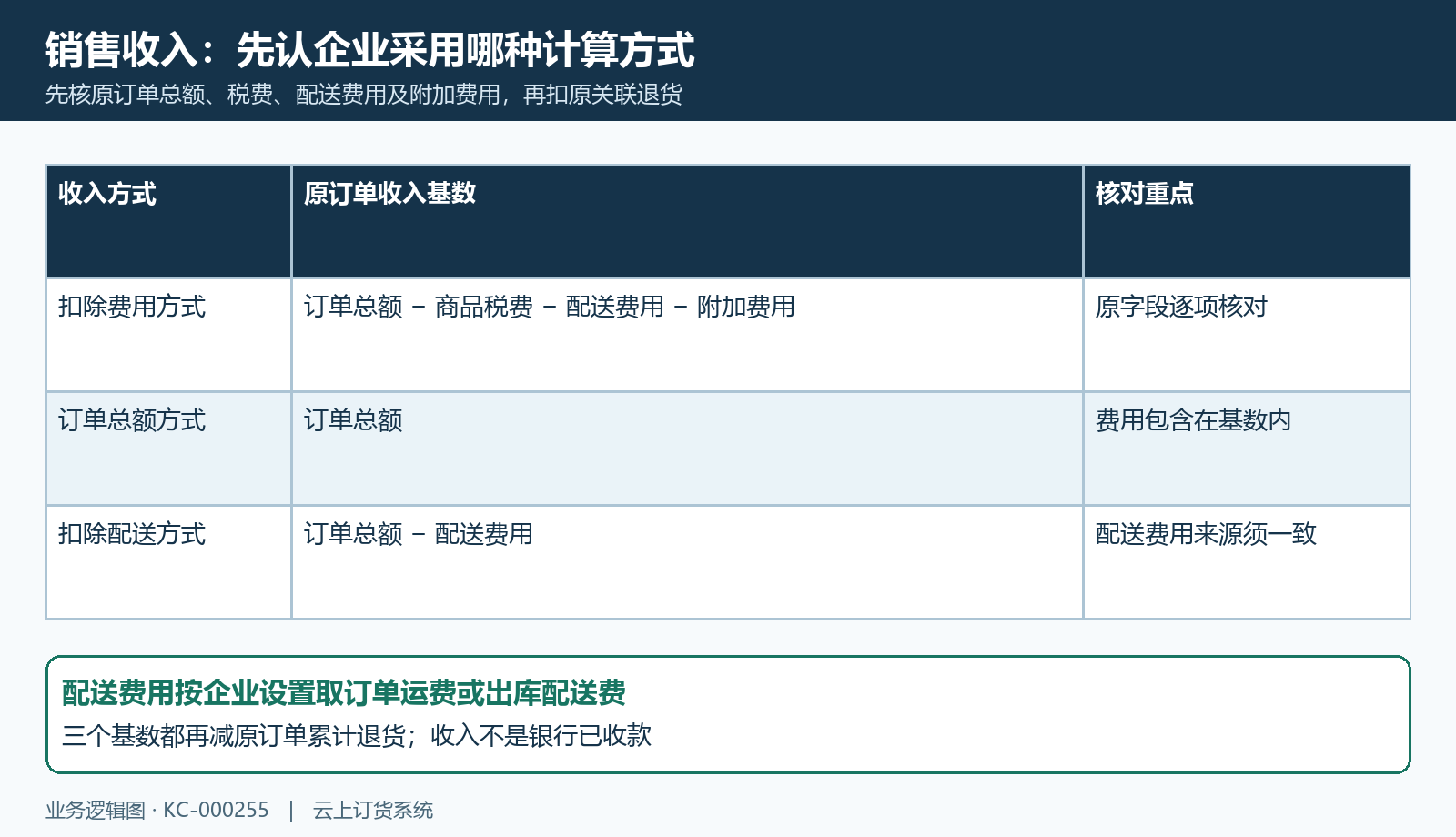Click the title '销售收入：先认企业采用哪种计算方式'

[370, 50]
